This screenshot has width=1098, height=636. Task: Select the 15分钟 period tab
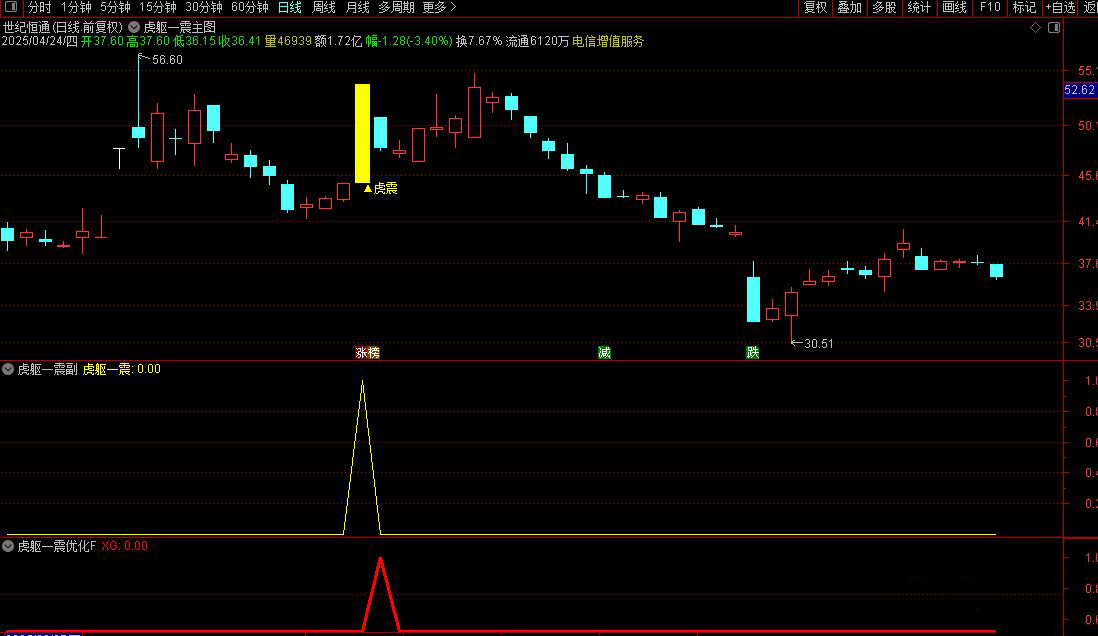(158, 7)
